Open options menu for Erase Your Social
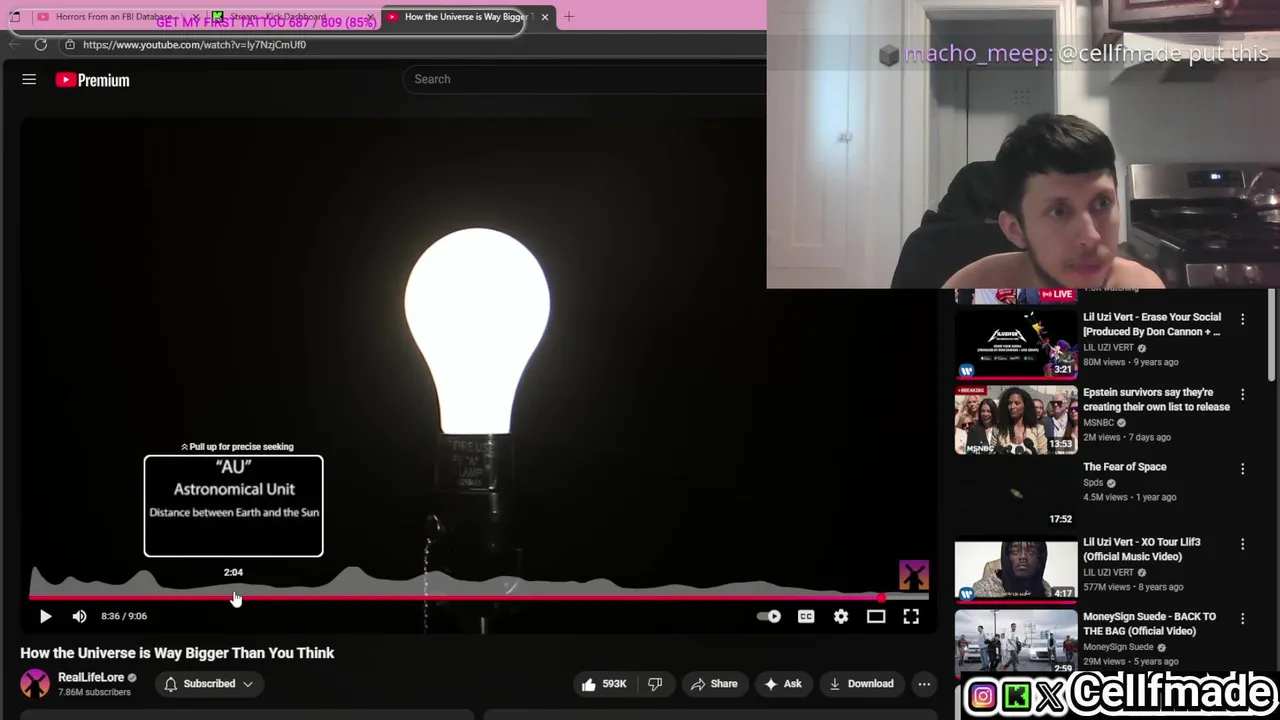Screen dimensions: 1280x720 pyautogui.click(x=1243, y=319)
